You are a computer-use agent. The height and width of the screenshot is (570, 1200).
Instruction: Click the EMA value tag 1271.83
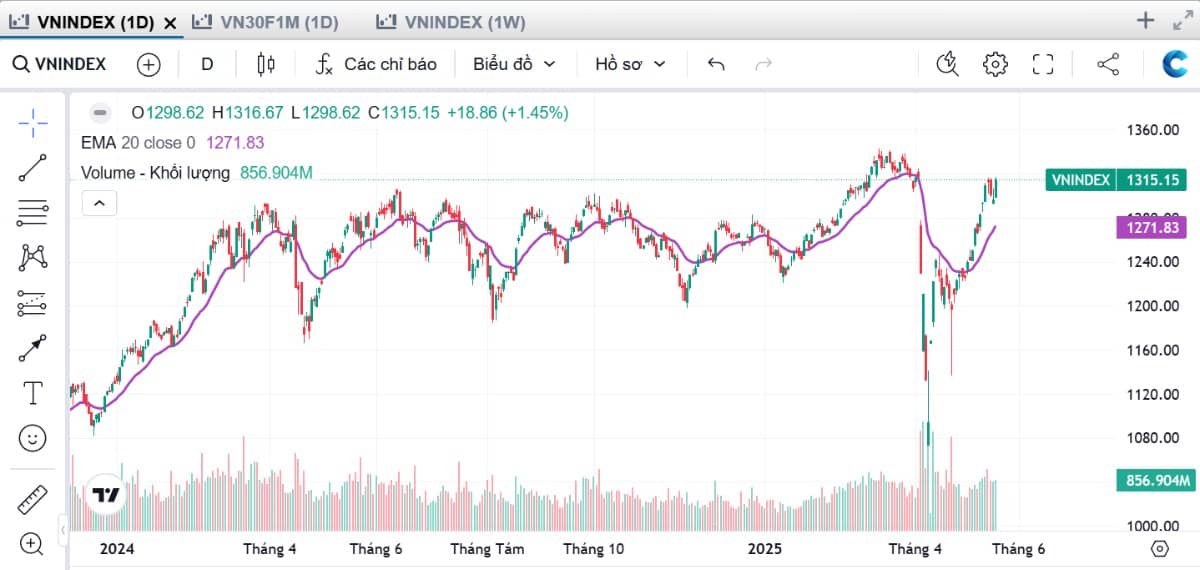coord(1152,228)
